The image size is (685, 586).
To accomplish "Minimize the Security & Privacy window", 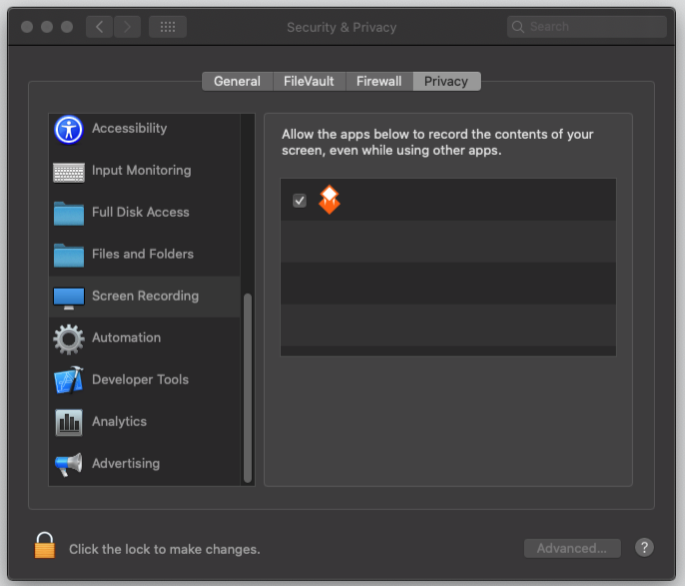I will (x=47, y=27).
